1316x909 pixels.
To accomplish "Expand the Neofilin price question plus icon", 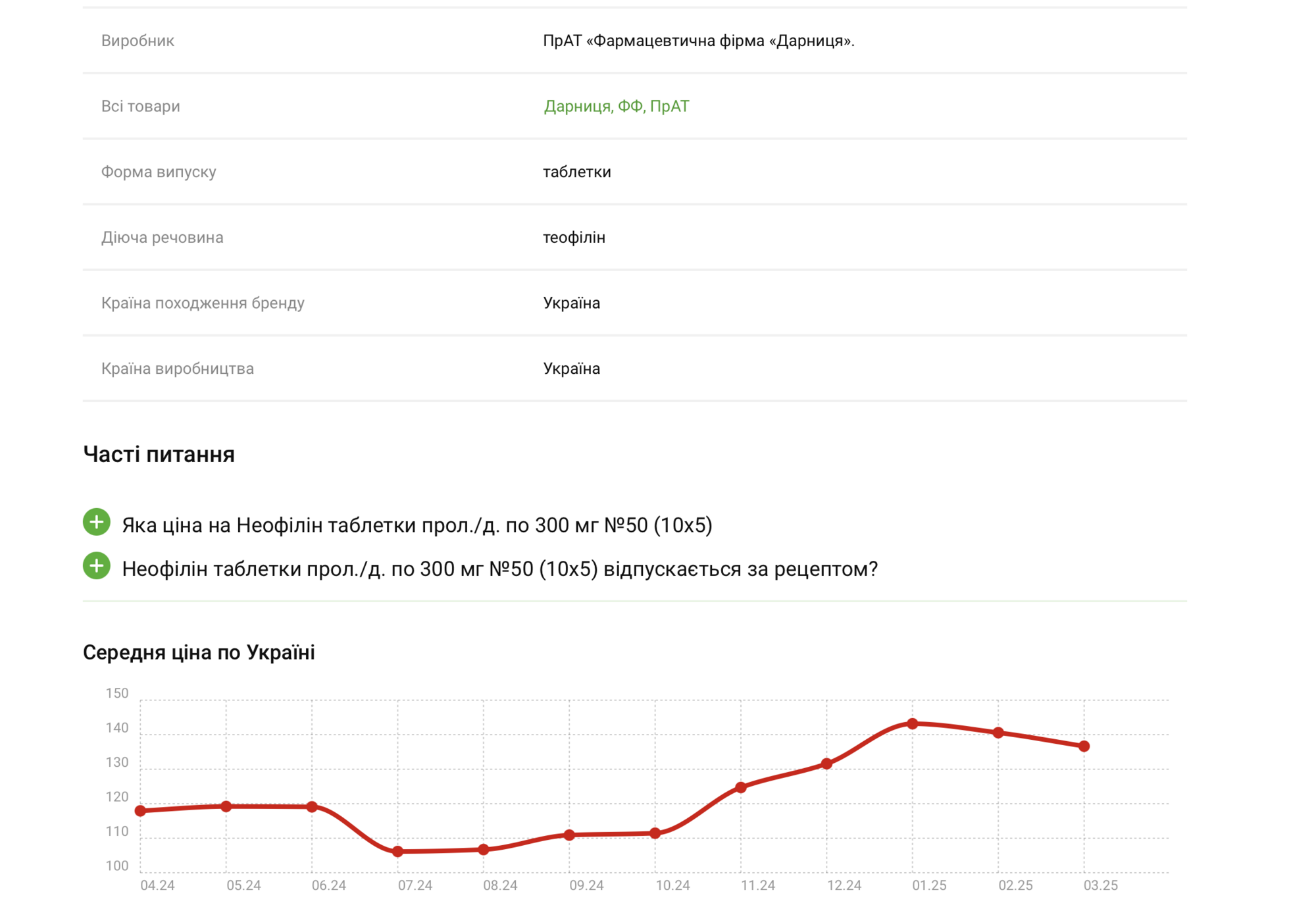I will click(96, 522).
